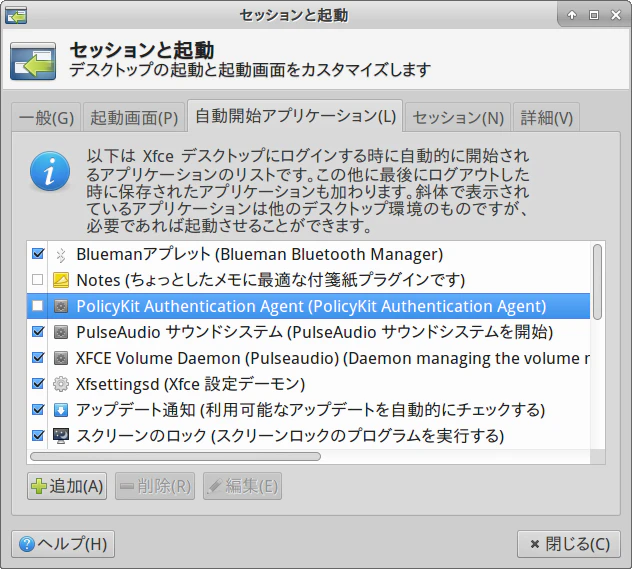Click the horizontal scrollbar below the list
Image resolution: width=632 pixels, height=569 pixels.
(175, 456)
